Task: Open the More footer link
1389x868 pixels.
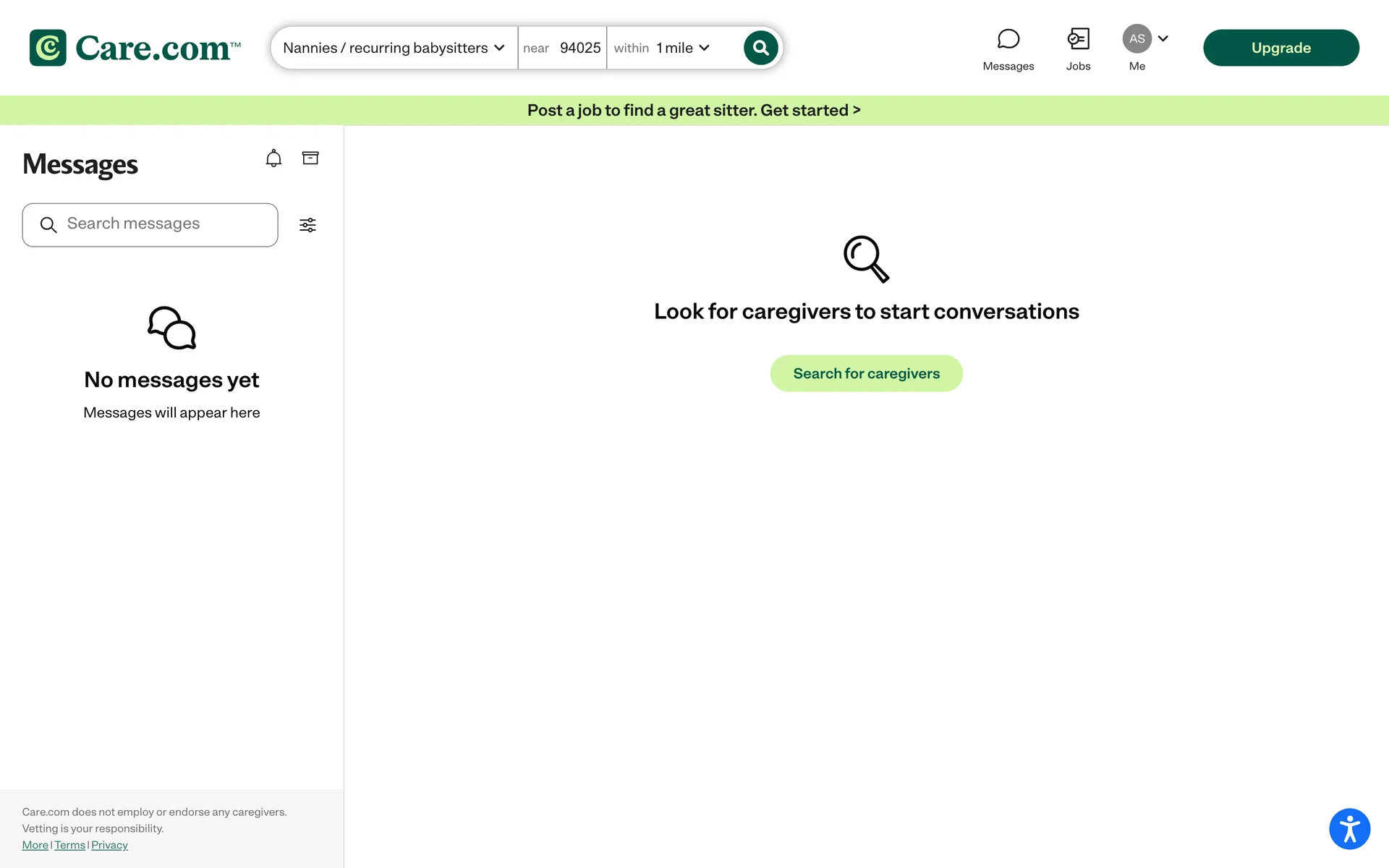Action: coord(35,845)
